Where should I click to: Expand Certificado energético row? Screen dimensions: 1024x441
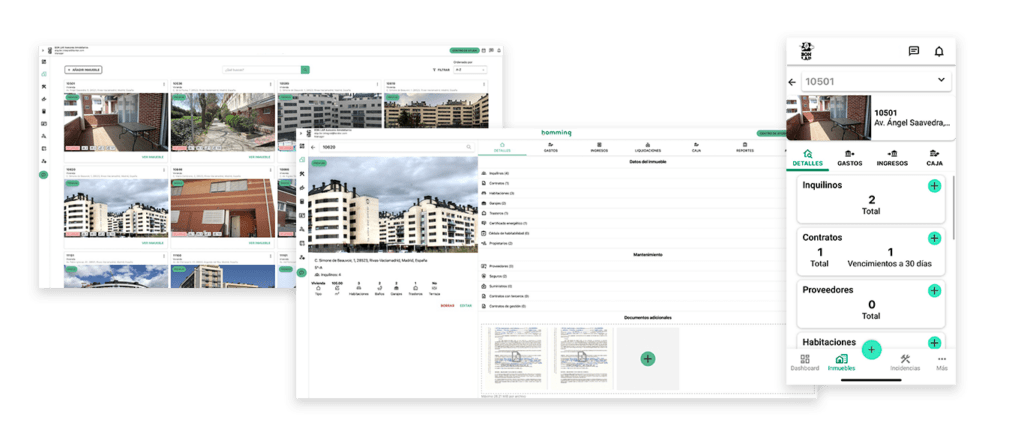(x=632, y=223)
